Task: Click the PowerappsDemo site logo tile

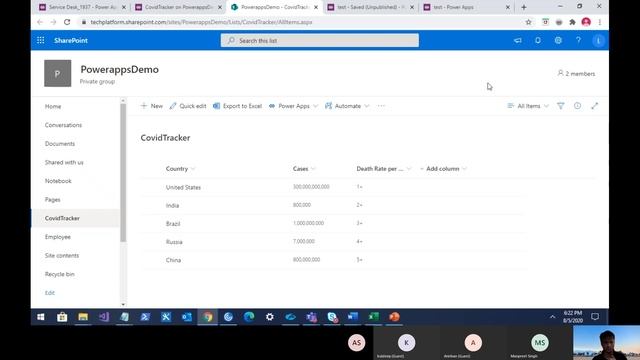Action: (58, 73)
